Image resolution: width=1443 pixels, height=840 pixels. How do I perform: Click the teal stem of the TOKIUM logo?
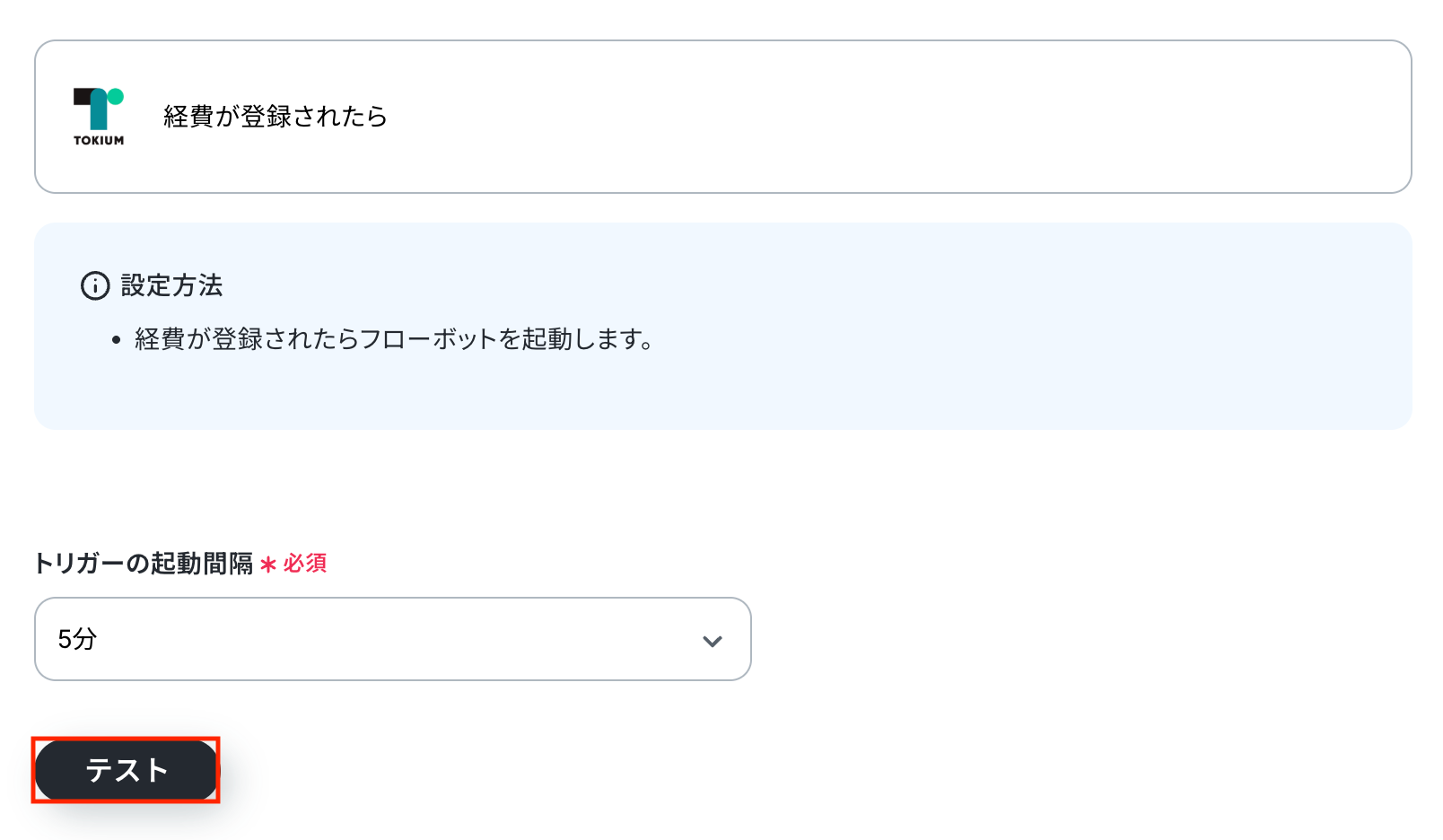(x=99, y=113)
